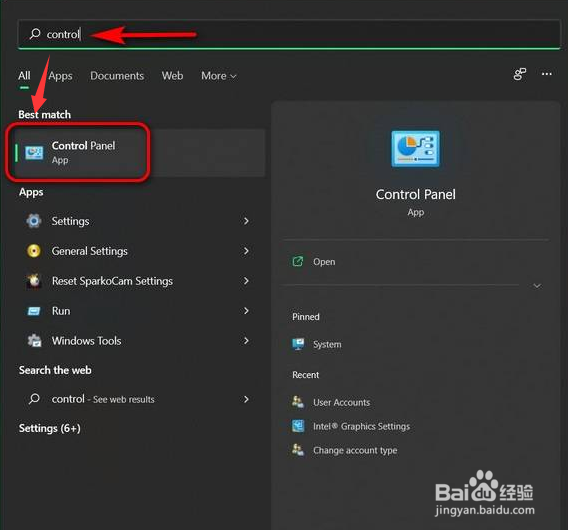Open Control Panel best match result

(x=139, y=153)
